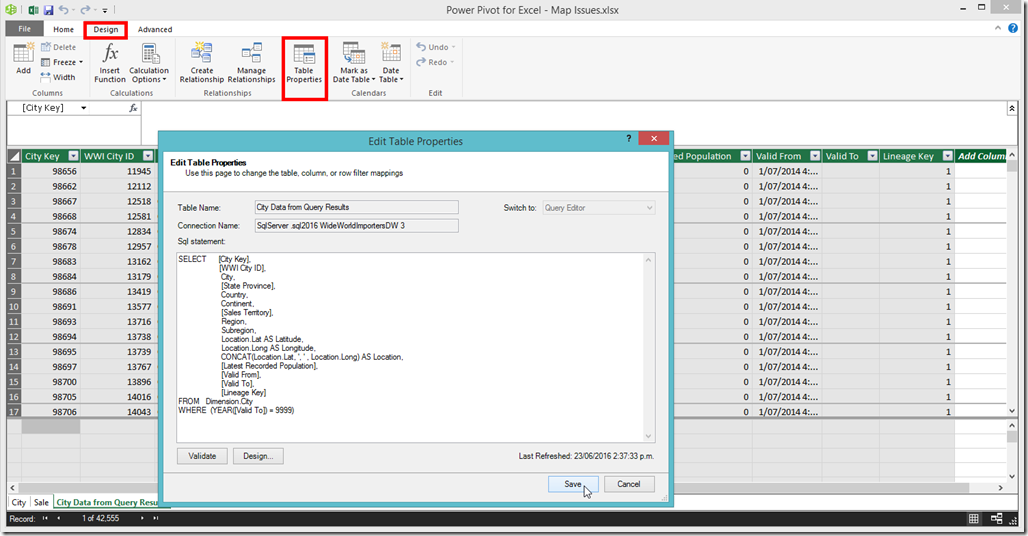Click the dialog help question mark
The image size is (1028, 536).
tap(628, 138)
